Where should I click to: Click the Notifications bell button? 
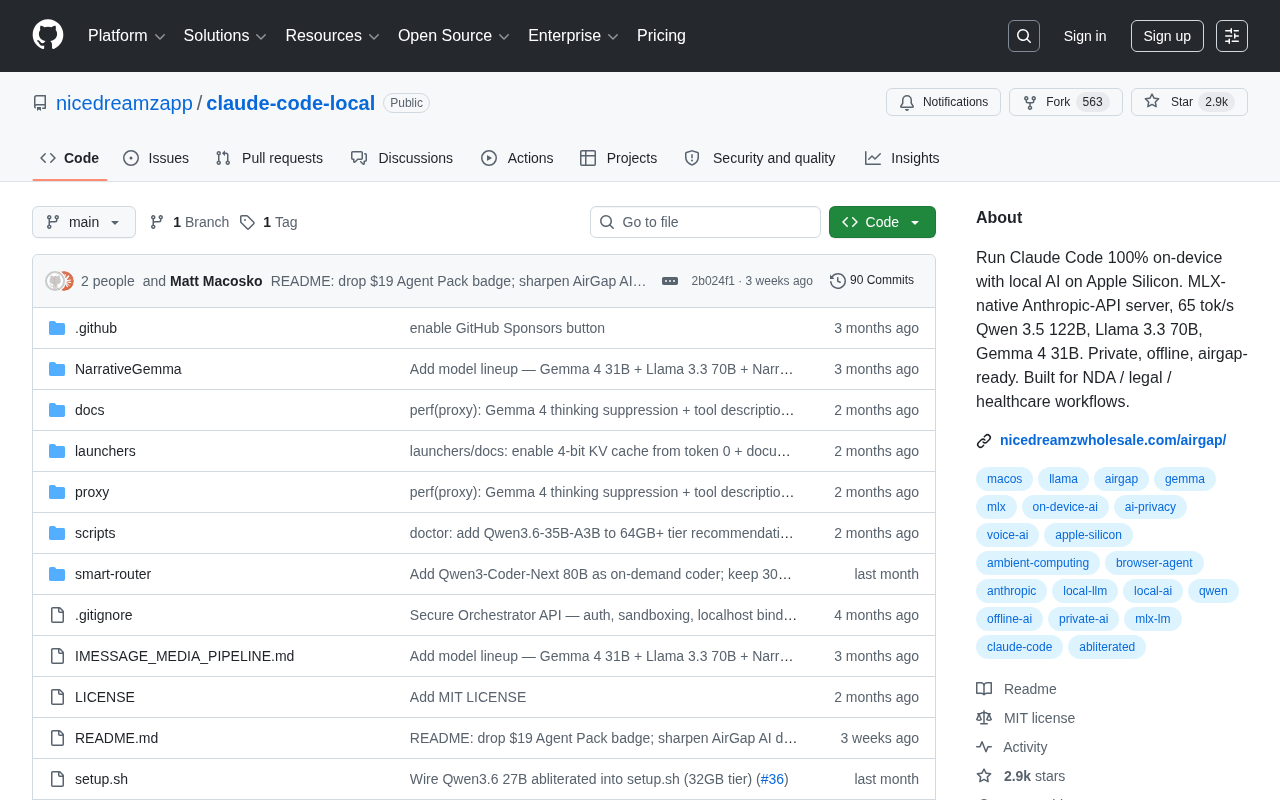click(943, 102)
